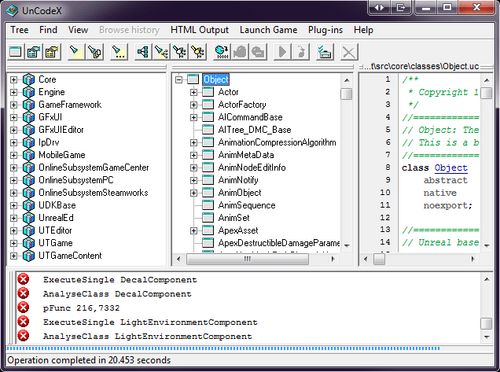Expand the AICommandBase class node
This screenshot has width=500, height=372.
pyautogui.click(x=194, y=117)
